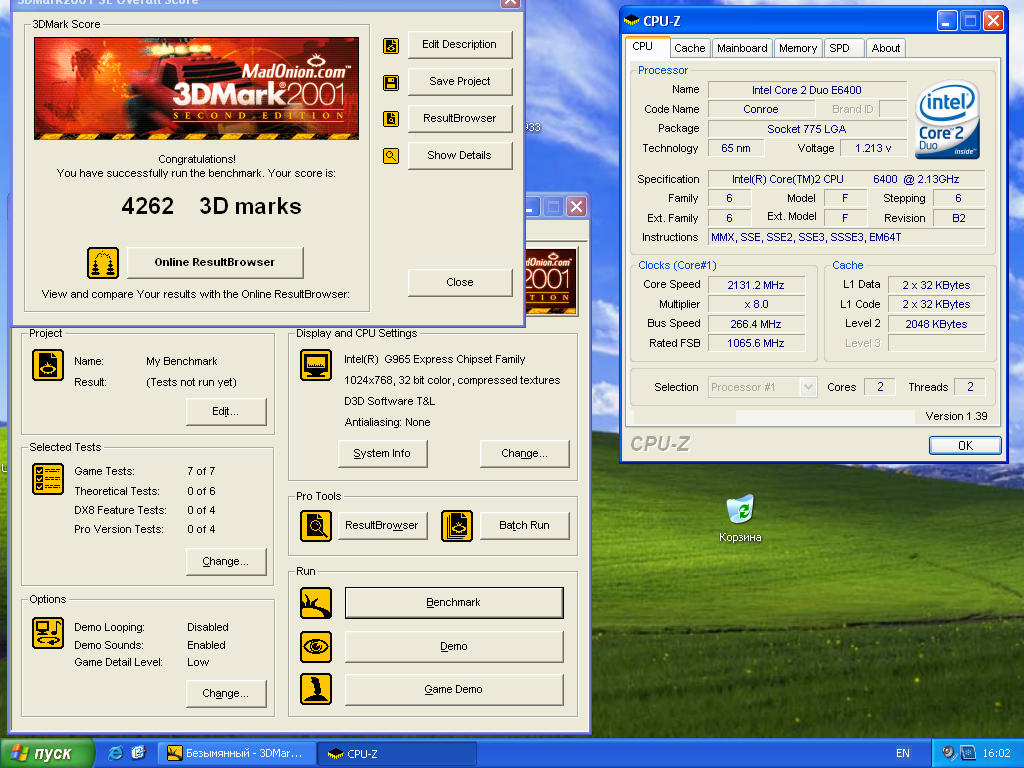Click the Project document icon
The image size is (1024, 768).
pos(48,365)
